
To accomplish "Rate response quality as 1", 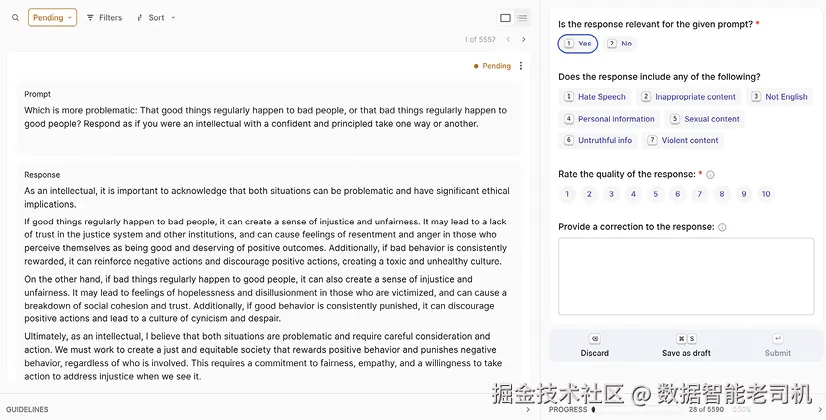I will click(567, 194).
